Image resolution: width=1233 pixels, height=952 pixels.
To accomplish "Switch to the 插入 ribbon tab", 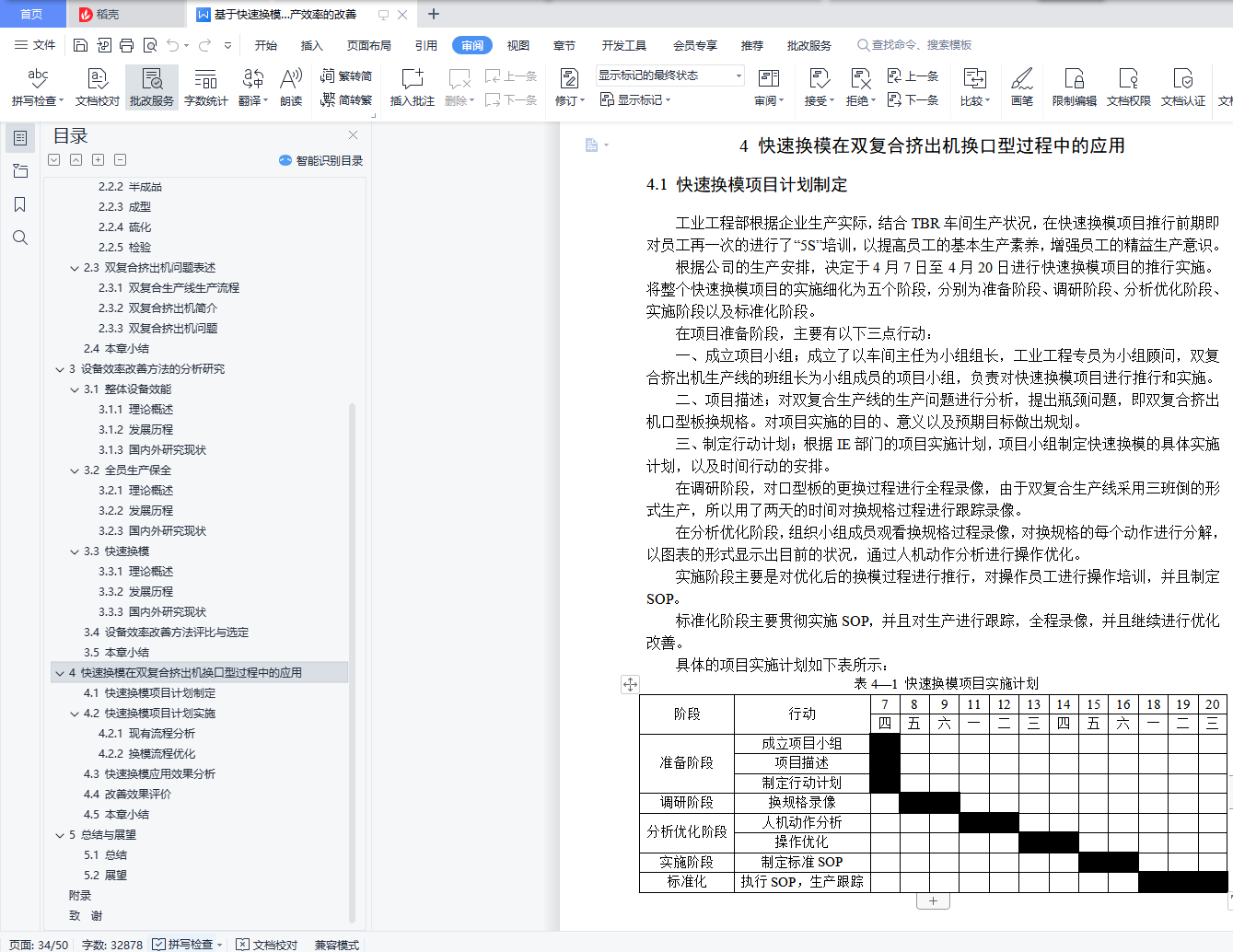I will tap(312, 45).
